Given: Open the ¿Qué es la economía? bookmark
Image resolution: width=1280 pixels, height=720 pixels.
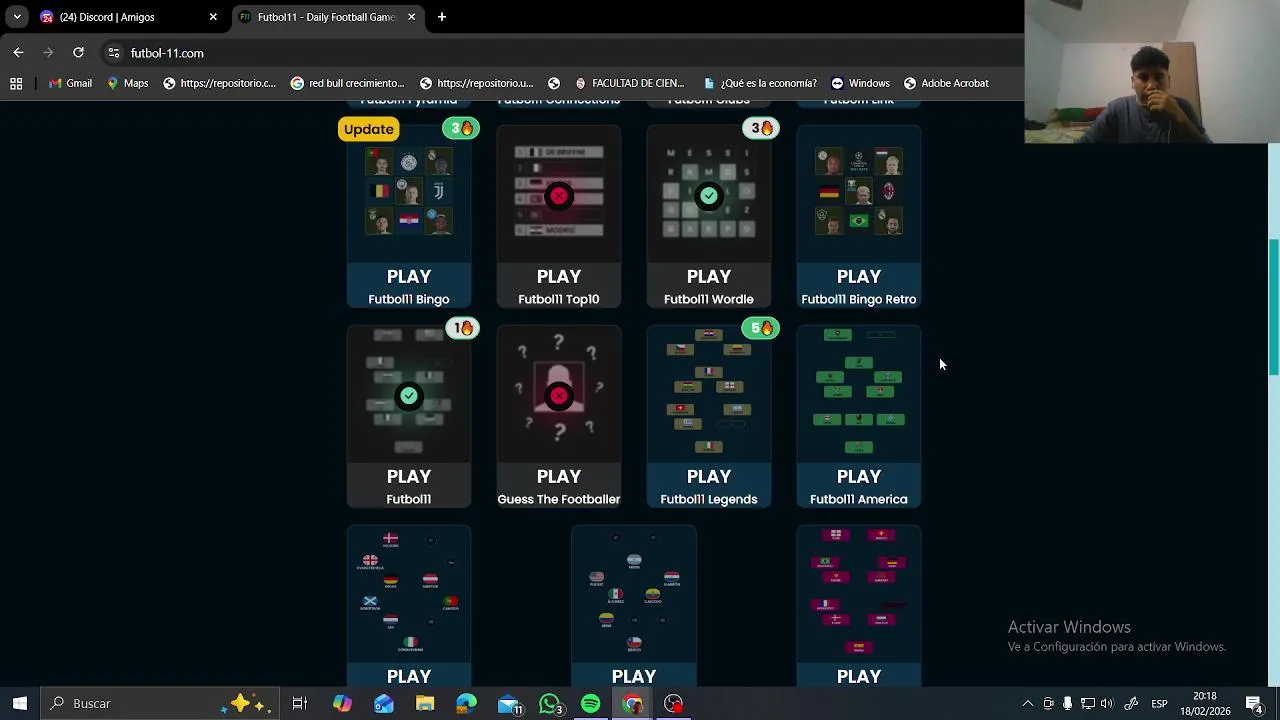Looking at the screenshot, I should (760, 83).
